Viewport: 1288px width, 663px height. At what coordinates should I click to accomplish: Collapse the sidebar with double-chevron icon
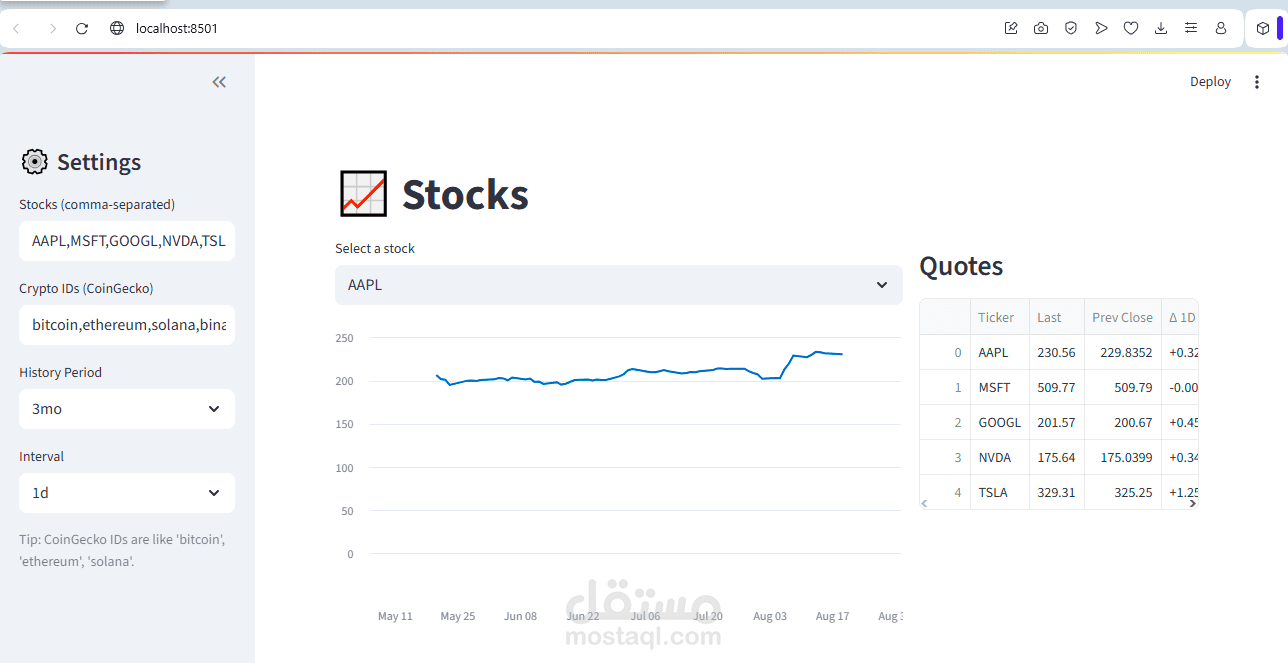[x=219, y=82]
